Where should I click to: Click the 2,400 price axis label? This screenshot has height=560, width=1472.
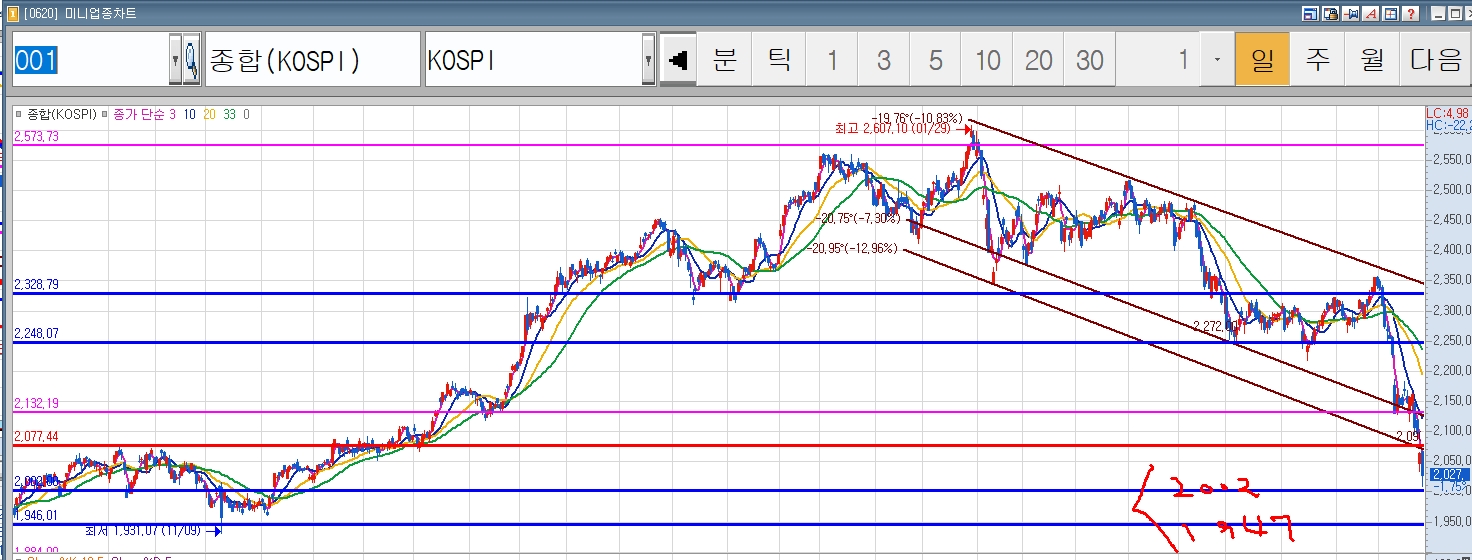[1453, 250]
